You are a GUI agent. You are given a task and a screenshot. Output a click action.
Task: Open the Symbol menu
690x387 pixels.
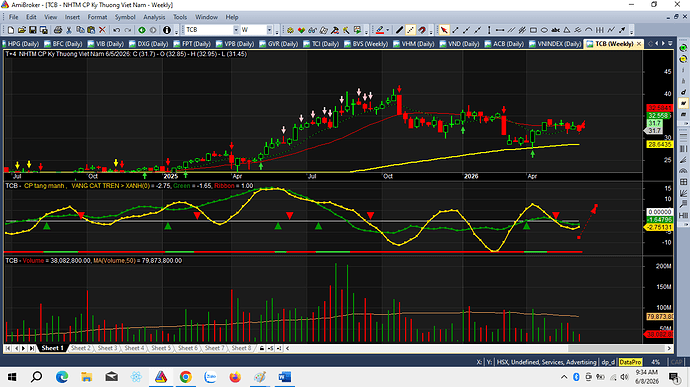coord(125,17)
